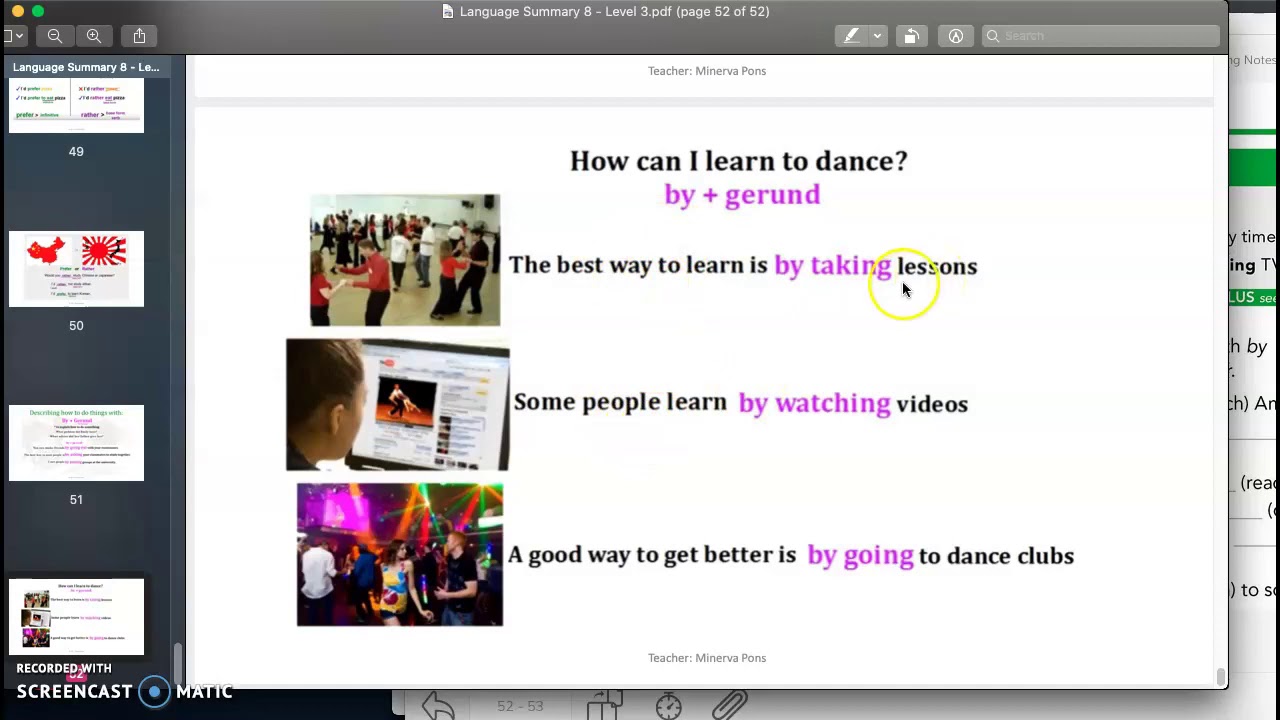Click the pink 'by taking' phrase
The image size is (1280, 720).
[x=832, y=266]
